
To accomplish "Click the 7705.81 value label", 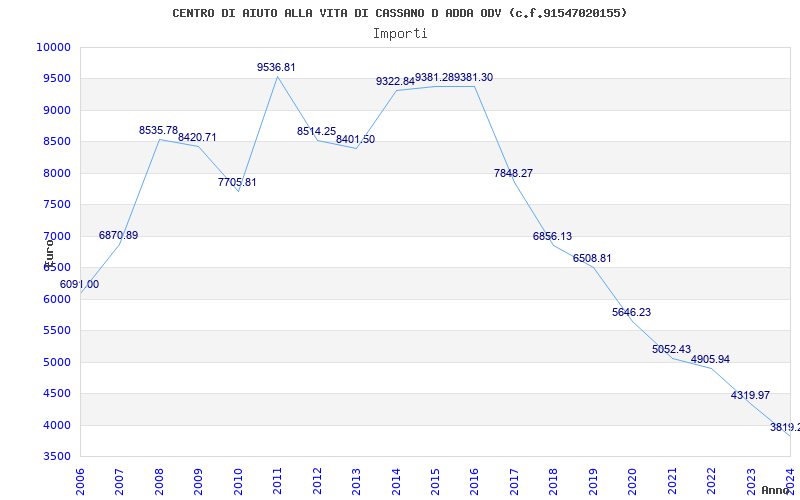I will click(x=237, y=183).
